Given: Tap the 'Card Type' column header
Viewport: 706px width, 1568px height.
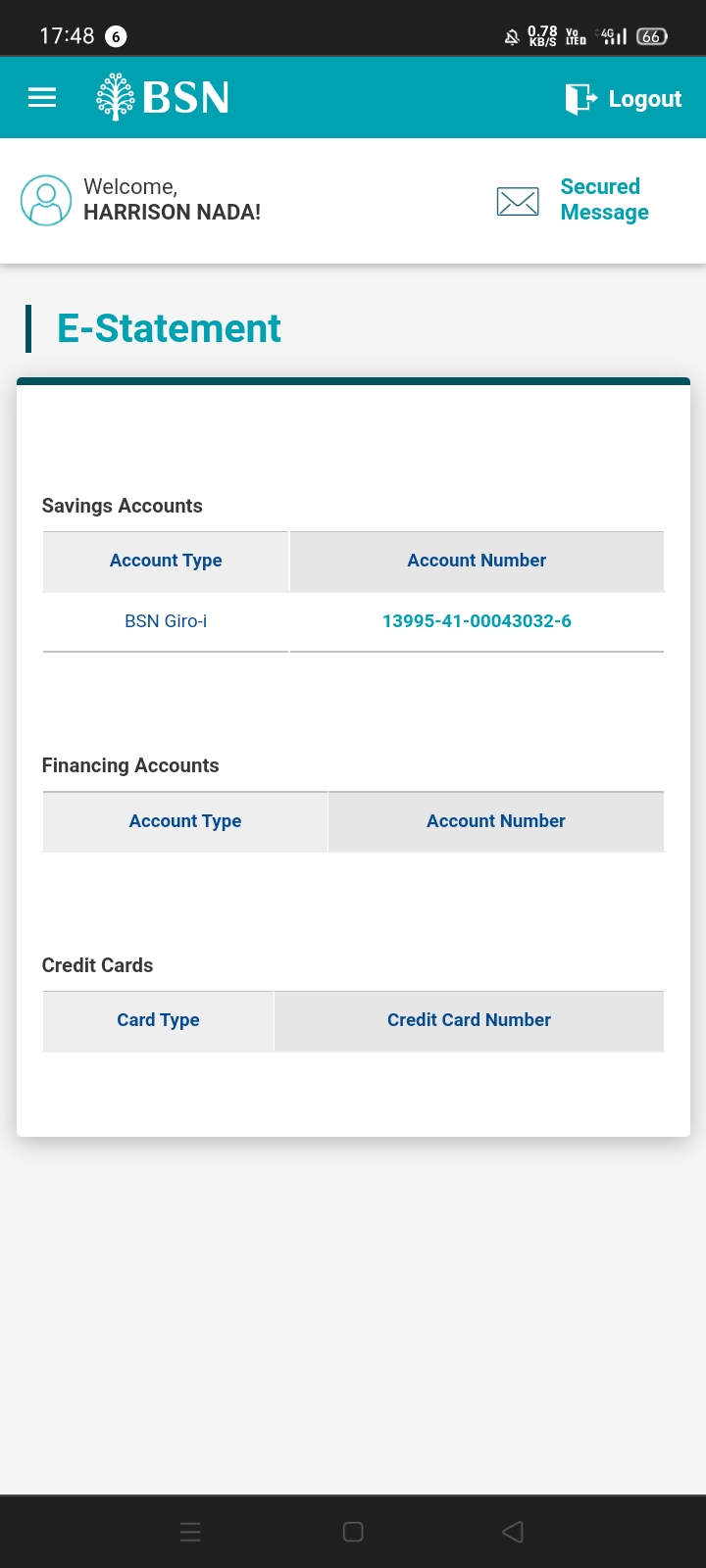Looking at the screenshot, I should tap(158, 1020).
